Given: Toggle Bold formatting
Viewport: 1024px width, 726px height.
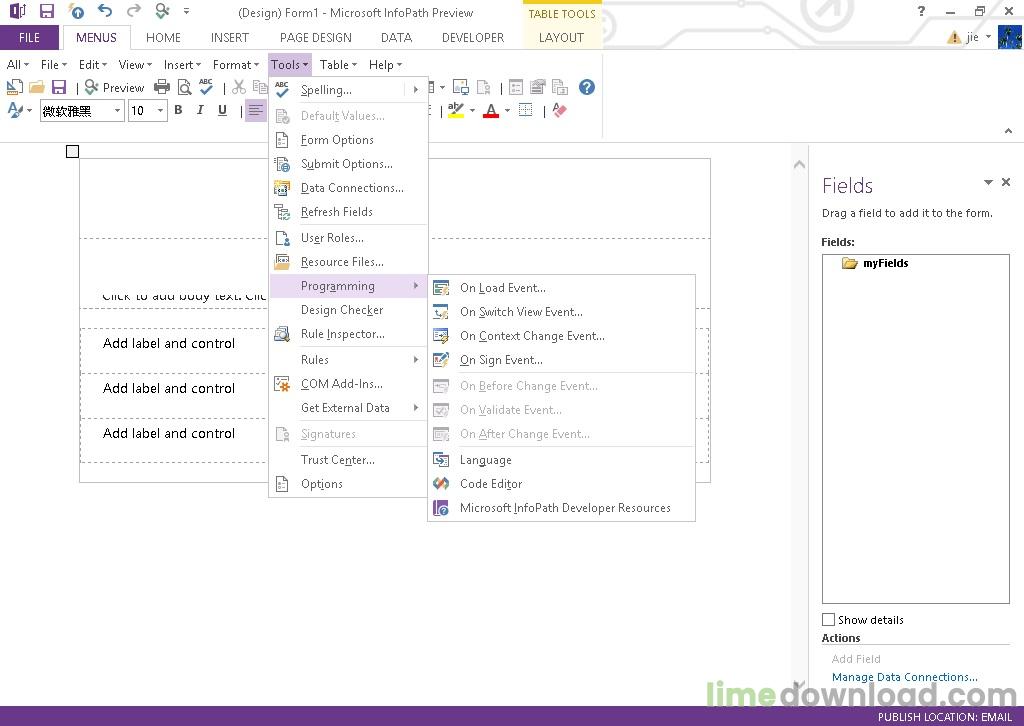Looking at the screenshot, I should [178, 110].
